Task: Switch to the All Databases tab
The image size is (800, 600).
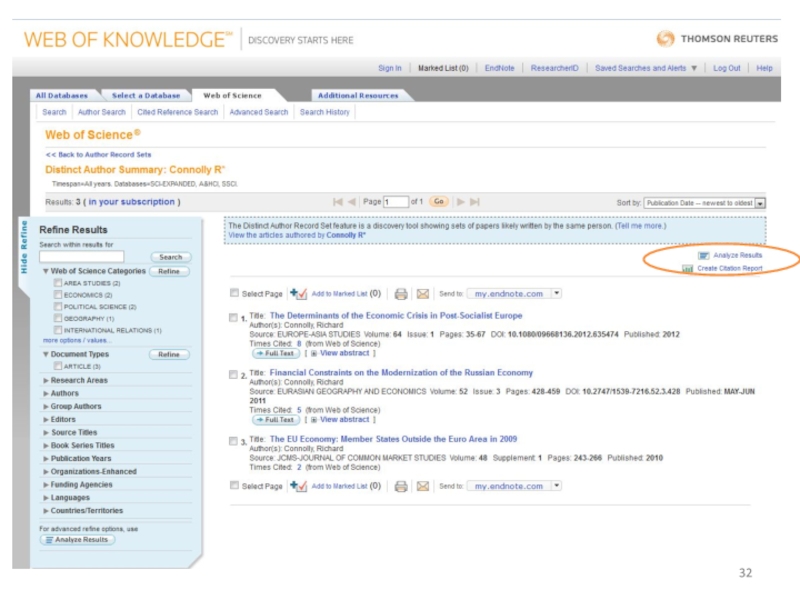Action: pos(62,95)
